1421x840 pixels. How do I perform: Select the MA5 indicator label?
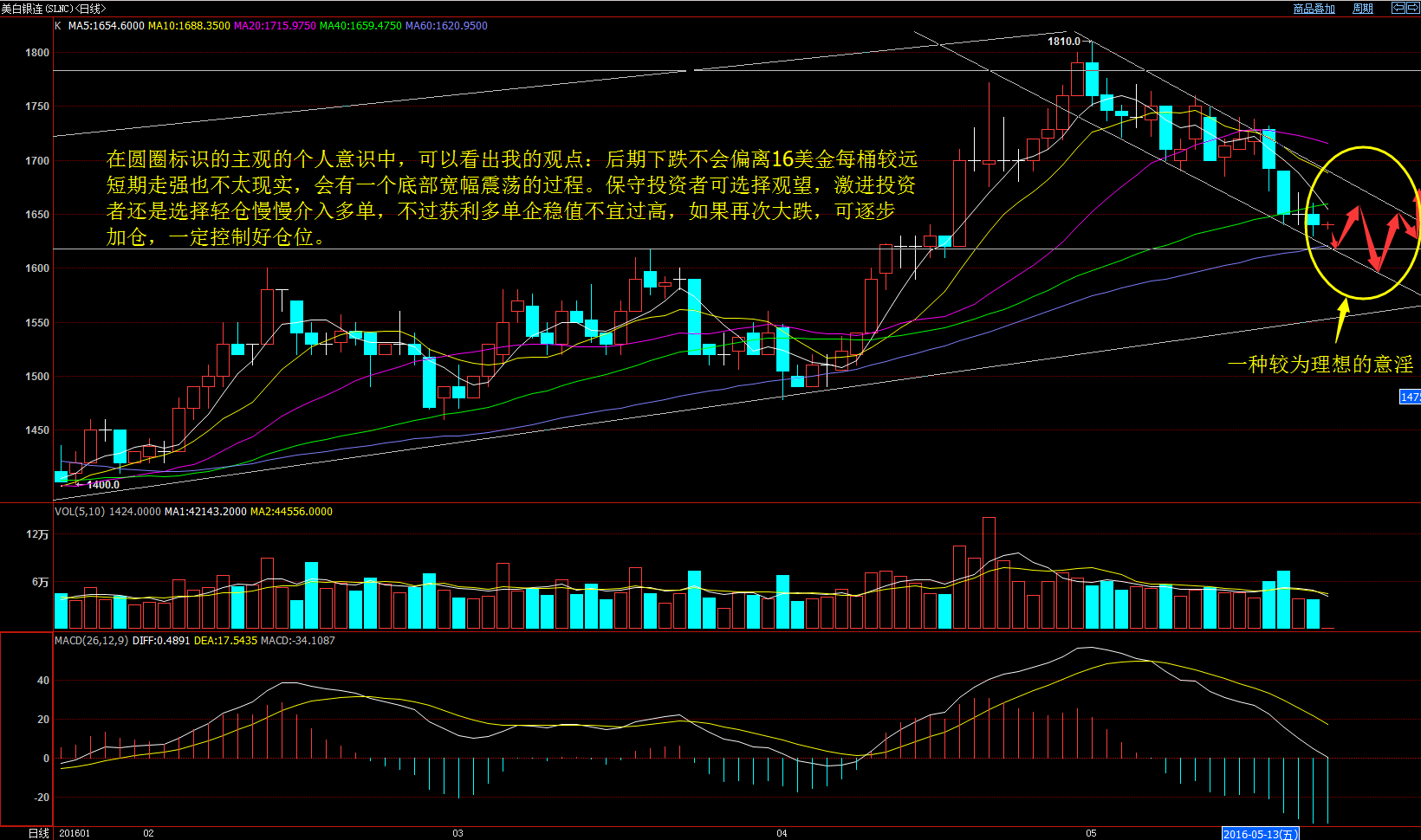point(106,26)
